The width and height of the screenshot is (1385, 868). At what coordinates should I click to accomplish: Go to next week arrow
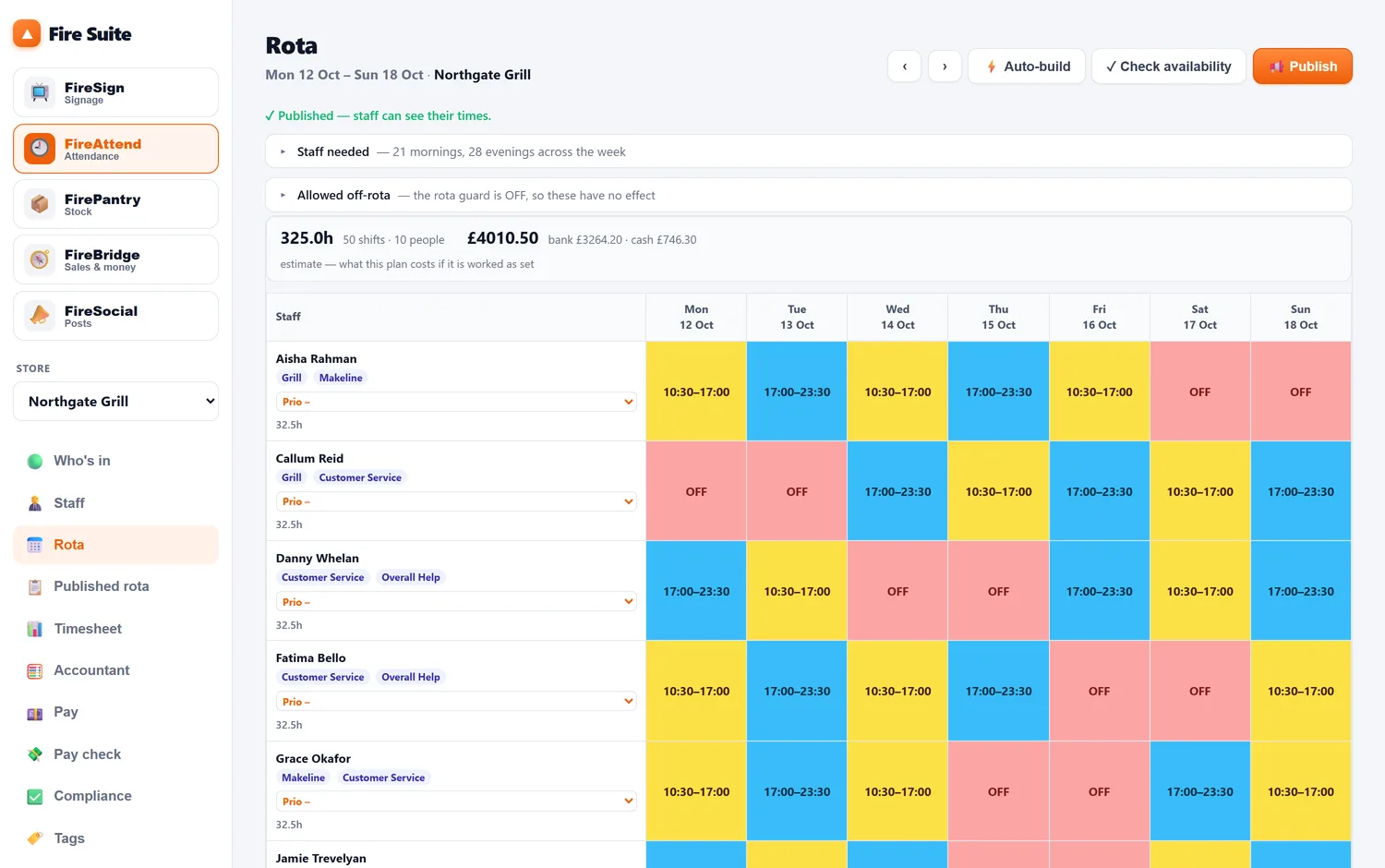tap(945, 66)
